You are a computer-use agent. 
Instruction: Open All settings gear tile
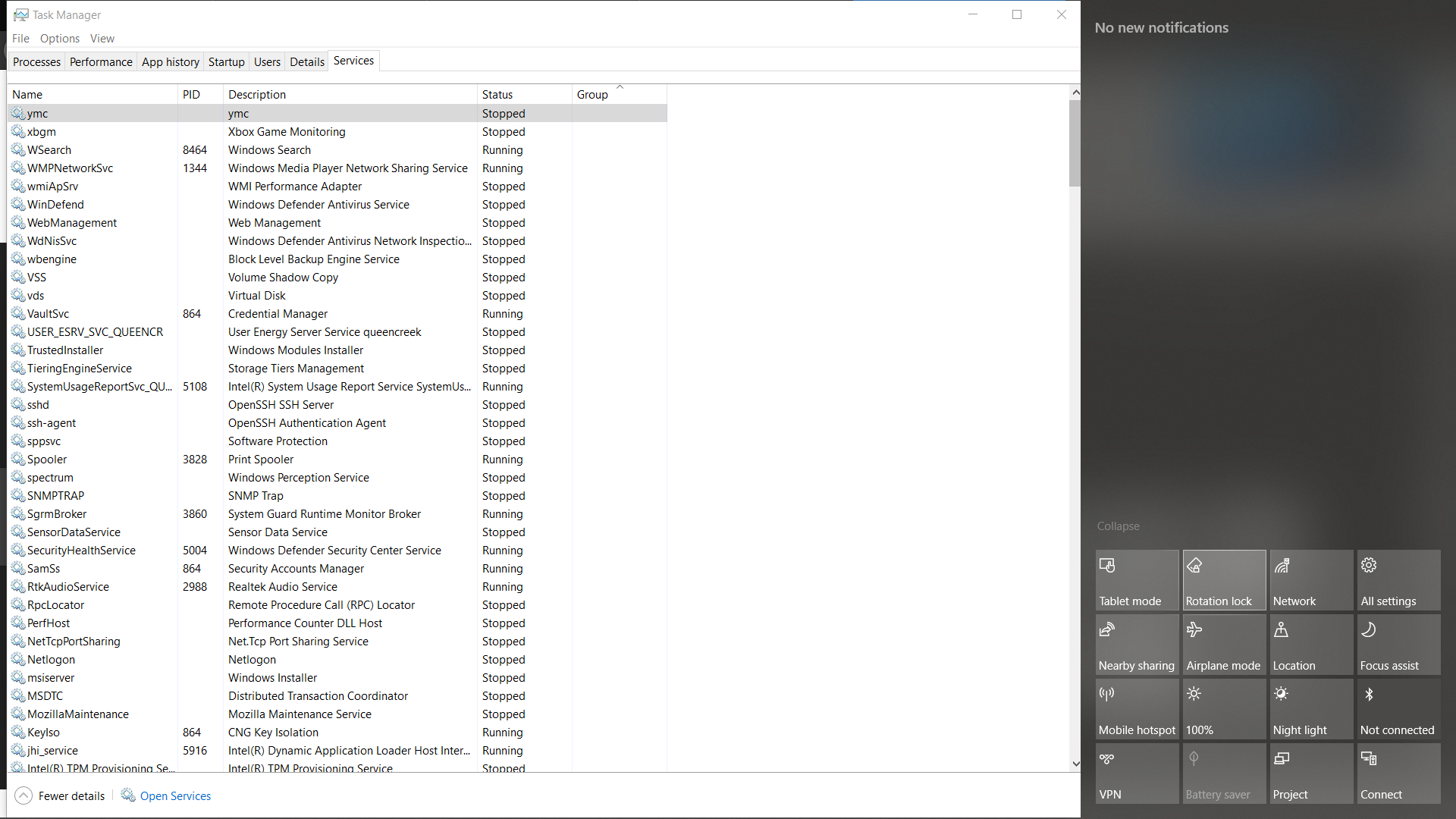[1398, 580]
